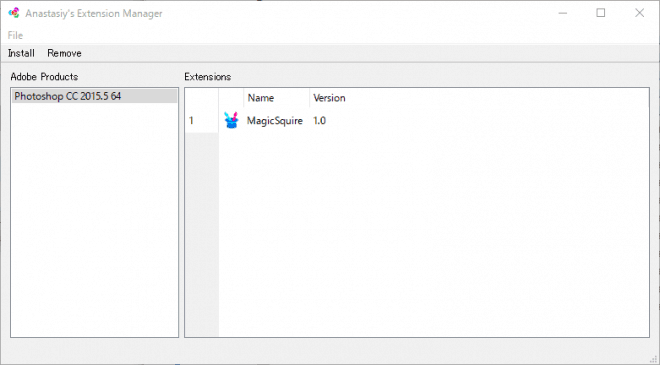
Task: Click the MagicSquire extension icon
Action: point(231,120)
